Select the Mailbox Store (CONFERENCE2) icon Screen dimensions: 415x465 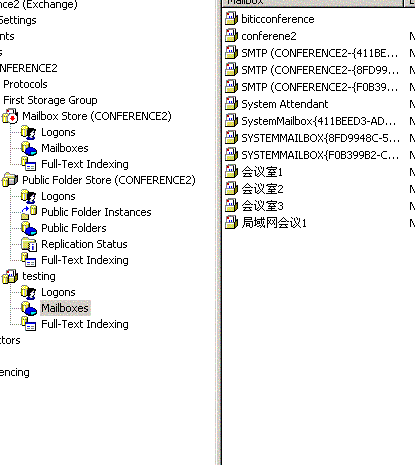(x=10, y=116)
